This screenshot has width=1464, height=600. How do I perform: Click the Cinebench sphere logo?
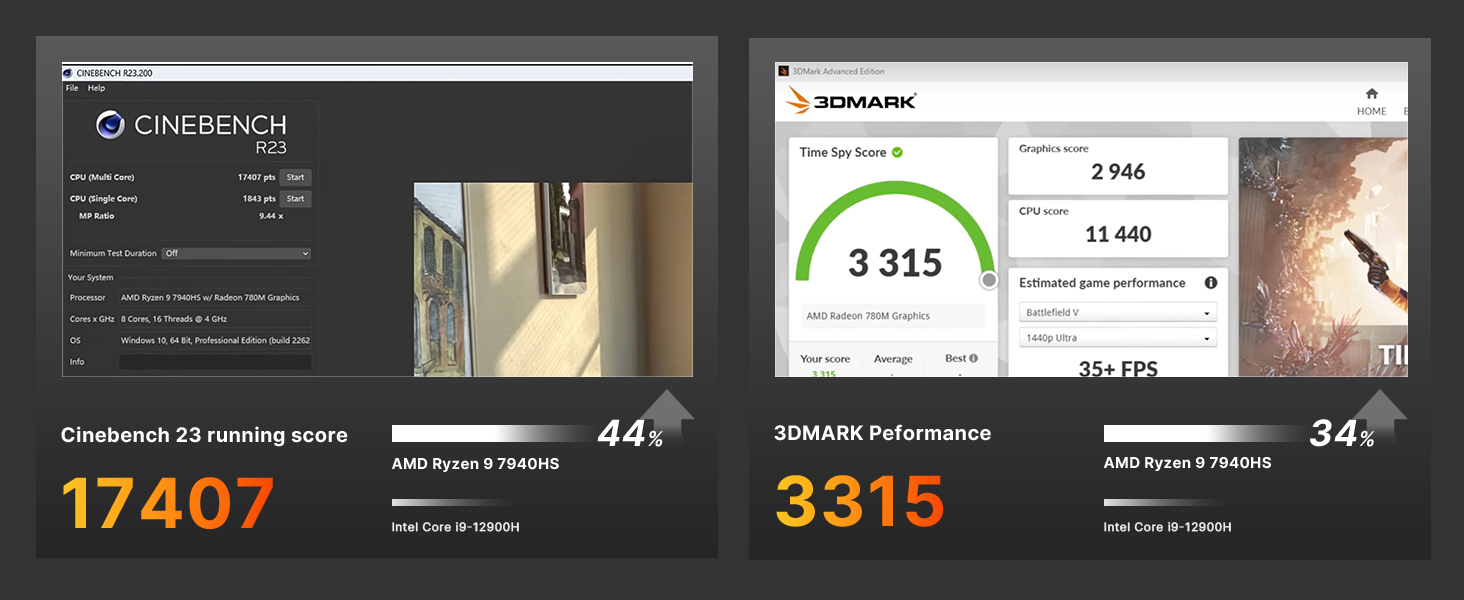[110, 126]
